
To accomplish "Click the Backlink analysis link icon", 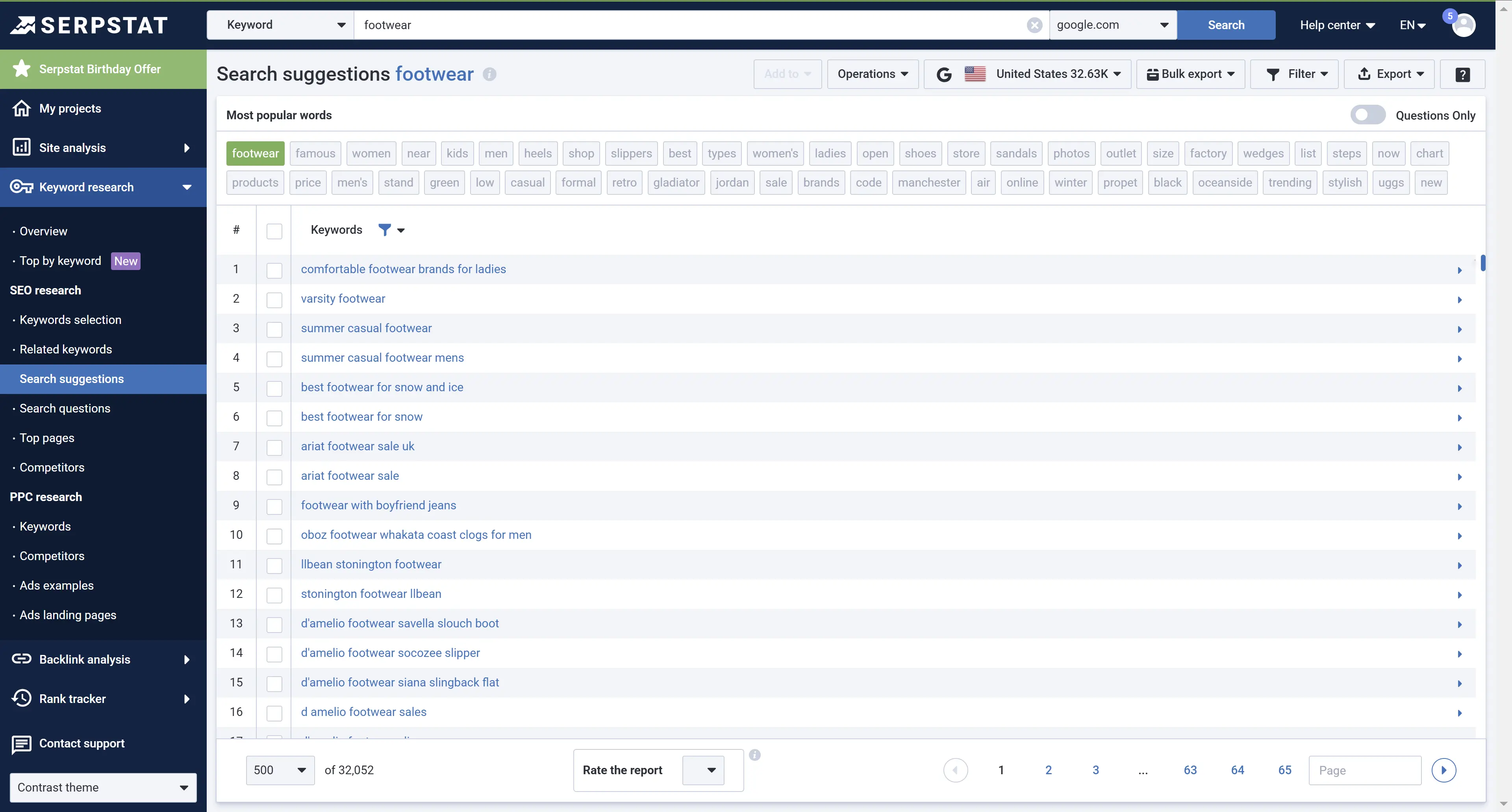I will pos(22,659).
